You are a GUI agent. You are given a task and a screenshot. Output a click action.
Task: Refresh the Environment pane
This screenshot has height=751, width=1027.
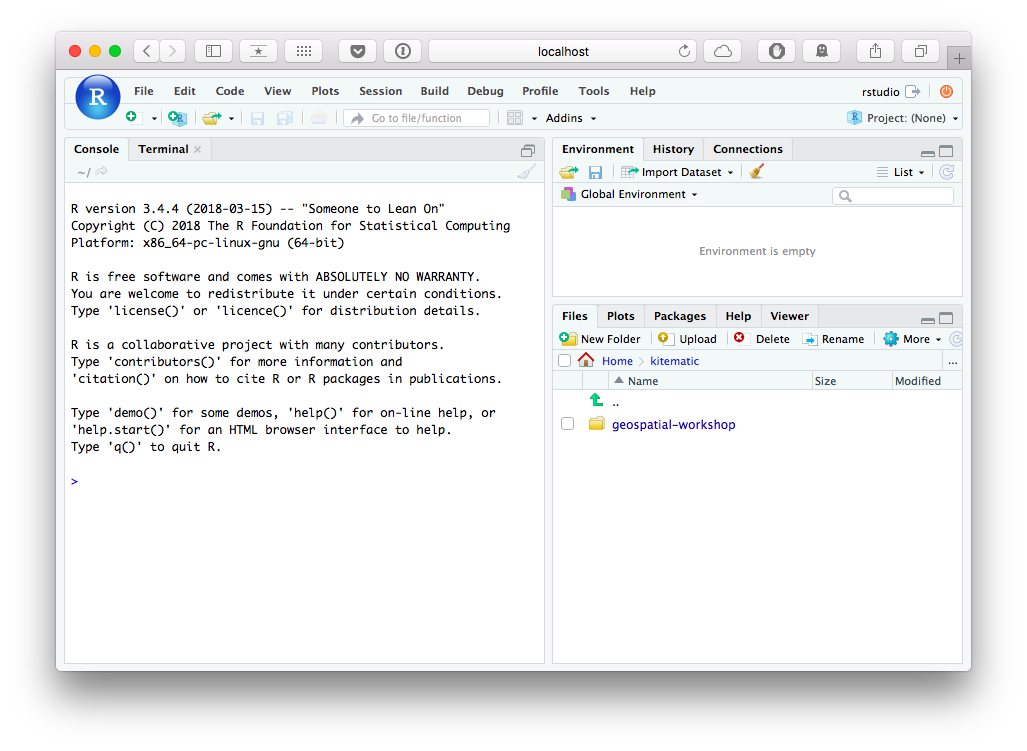tap(946, 172)
